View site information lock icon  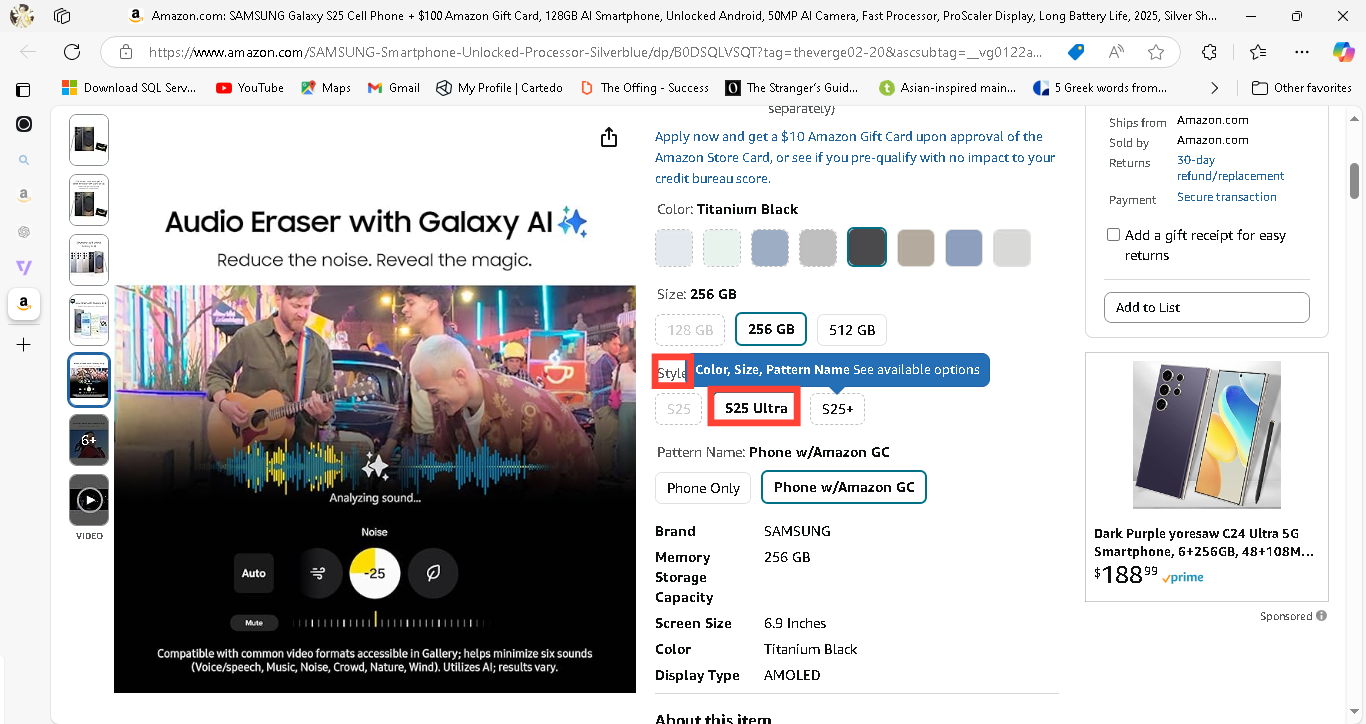pyautogui.click(x=125, y=52)
